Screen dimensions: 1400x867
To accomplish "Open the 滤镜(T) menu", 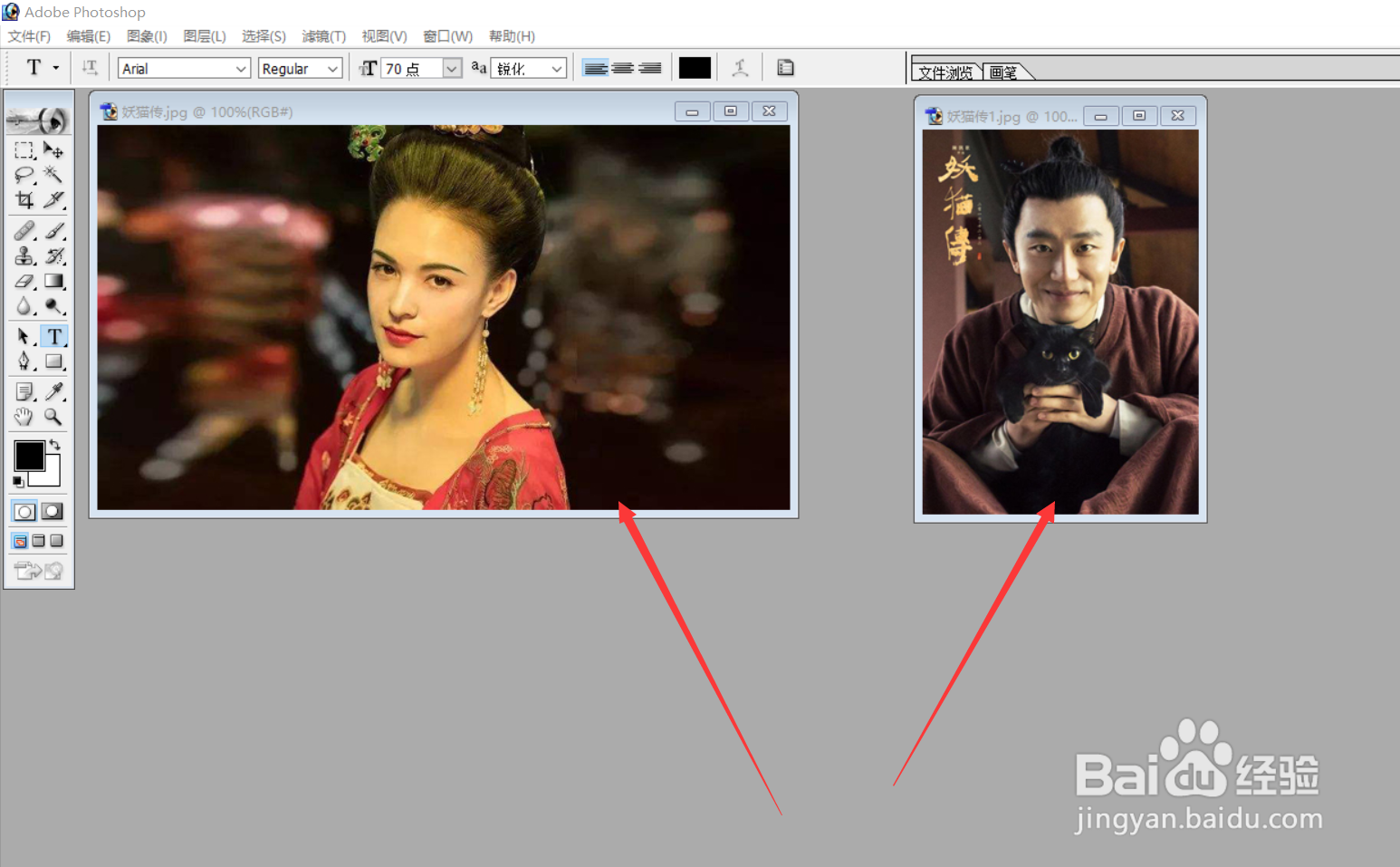I will (323, 36).
